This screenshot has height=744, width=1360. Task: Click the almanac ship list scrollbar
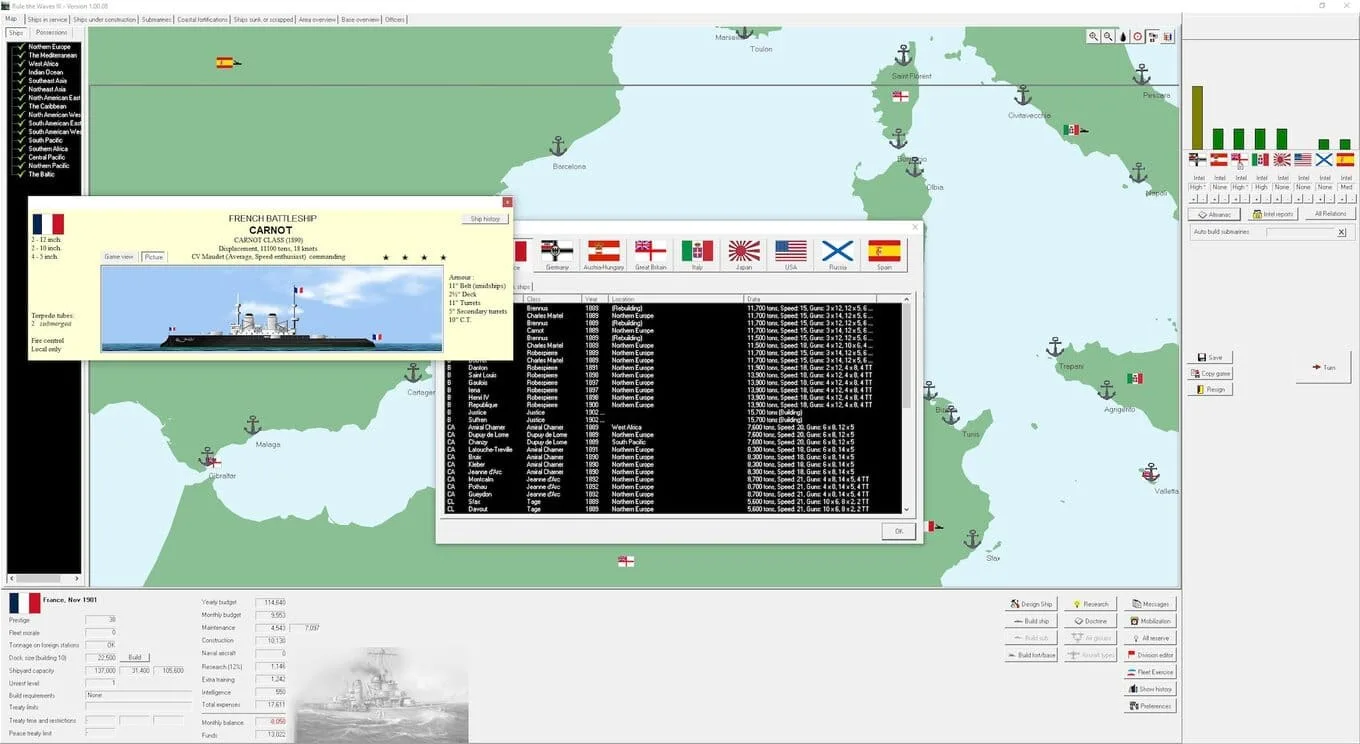[907, 403]
